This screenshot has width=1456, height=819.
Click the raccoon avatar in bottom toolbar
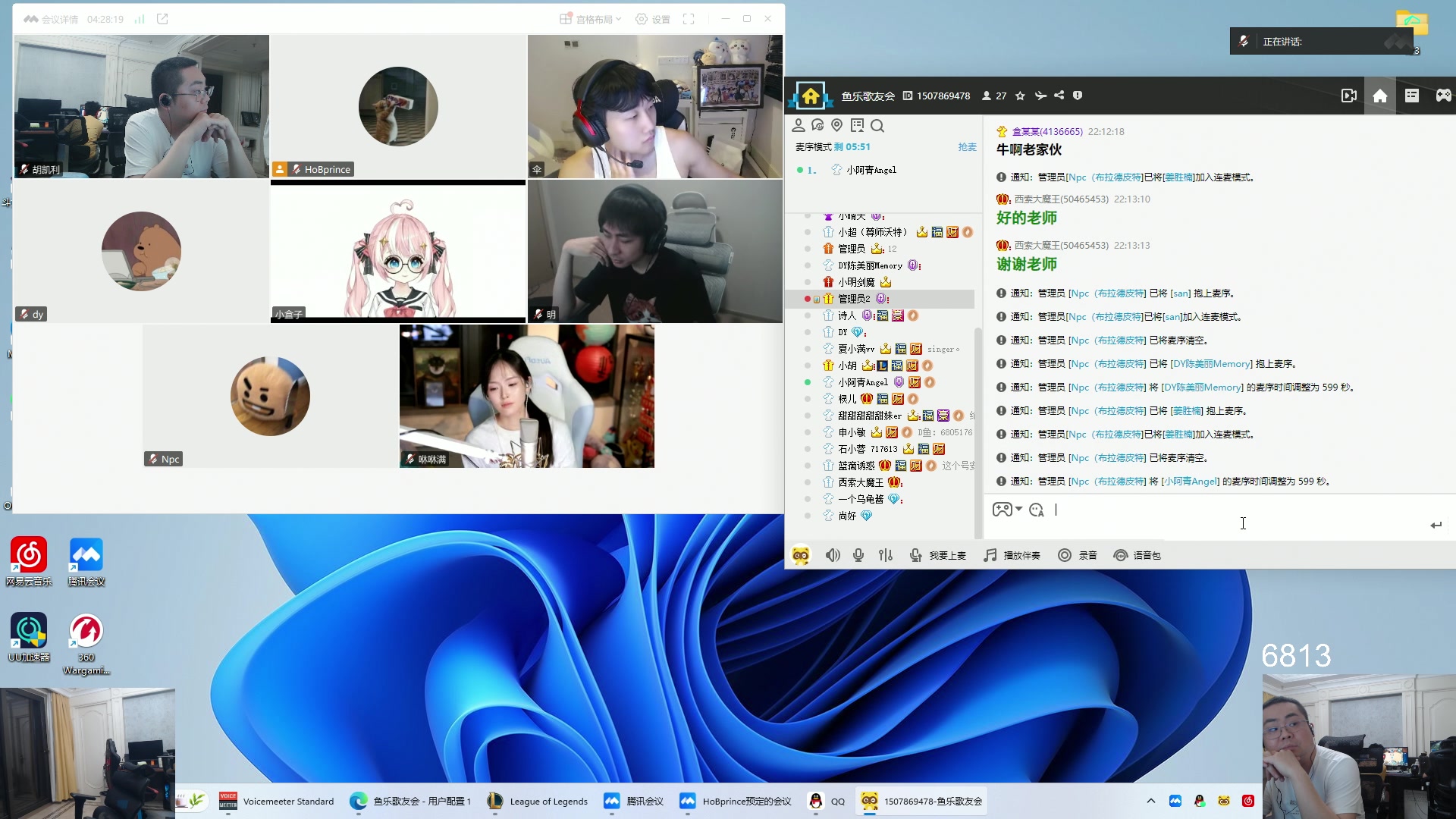(801, 556)
